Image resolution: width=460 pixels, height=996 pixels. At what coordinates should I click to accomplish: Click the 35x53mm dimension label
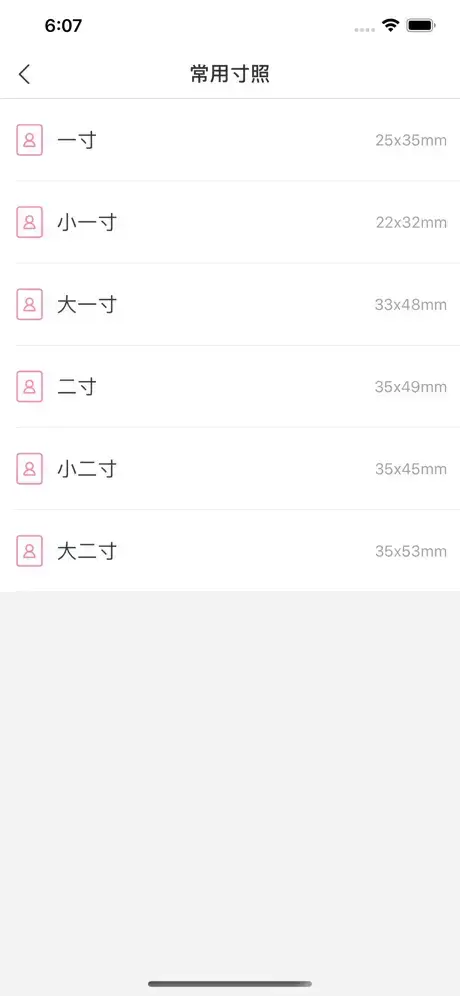point(411,551)
